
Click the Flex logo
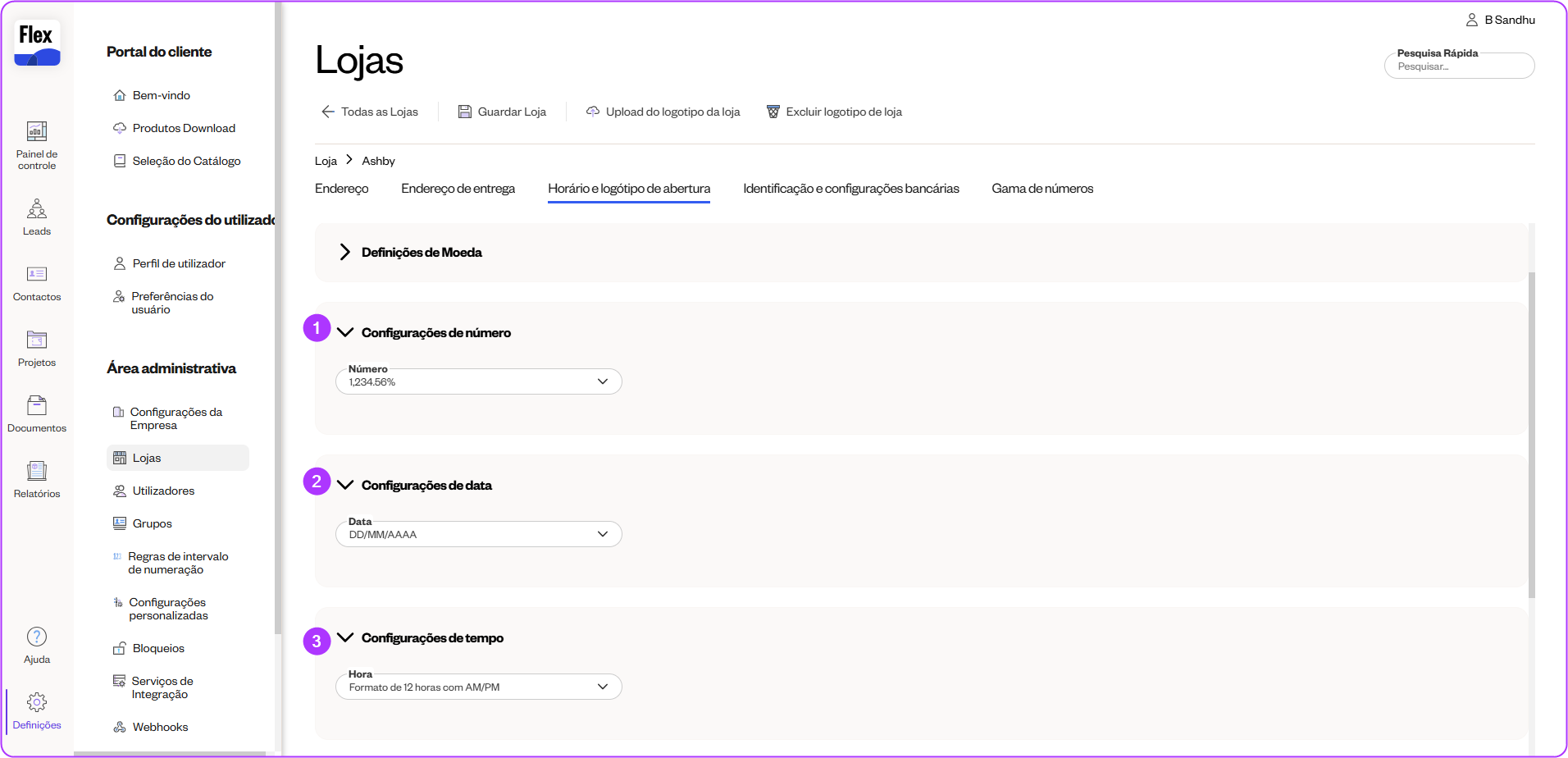(x=37, y=43)
